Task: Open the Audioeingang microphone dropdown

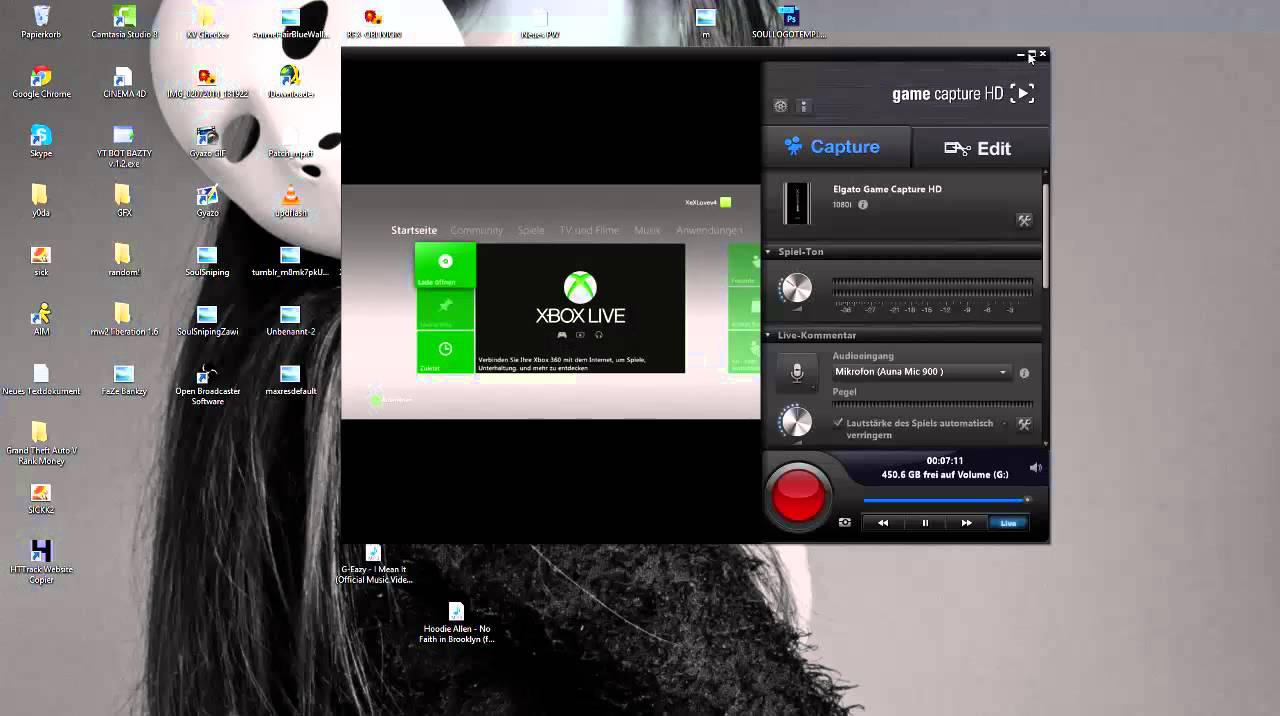Action: click(921, 372)
